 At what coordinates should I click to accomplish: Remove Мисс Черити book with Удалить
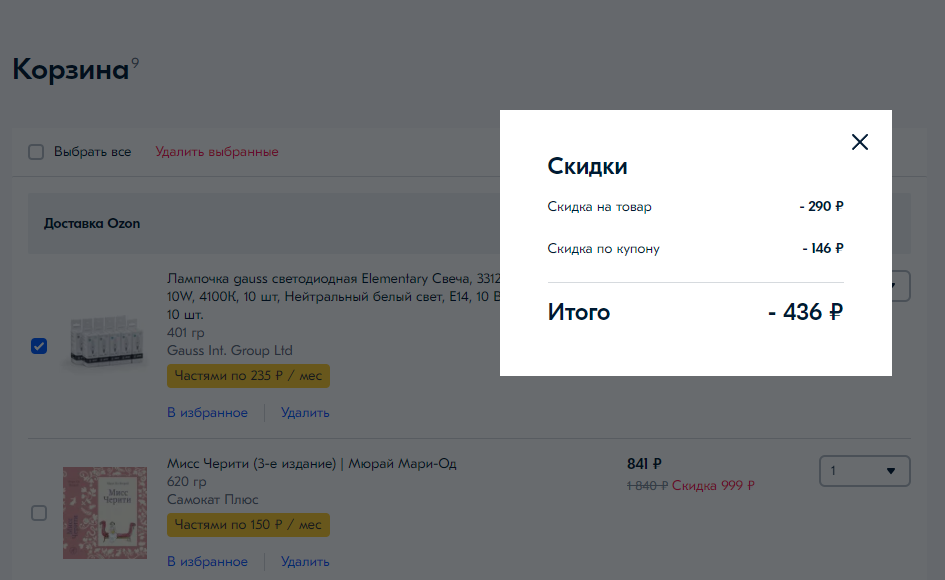pos(305,561)
